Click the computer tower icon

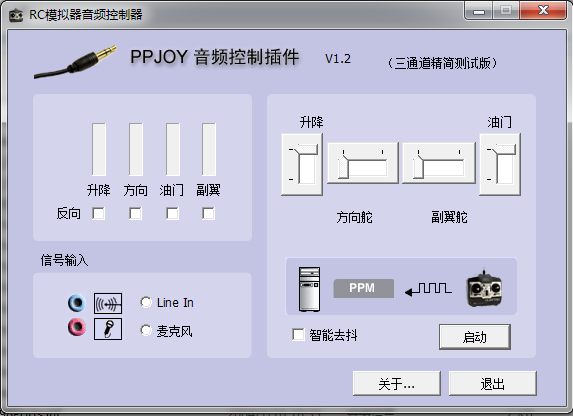(309, 289)
